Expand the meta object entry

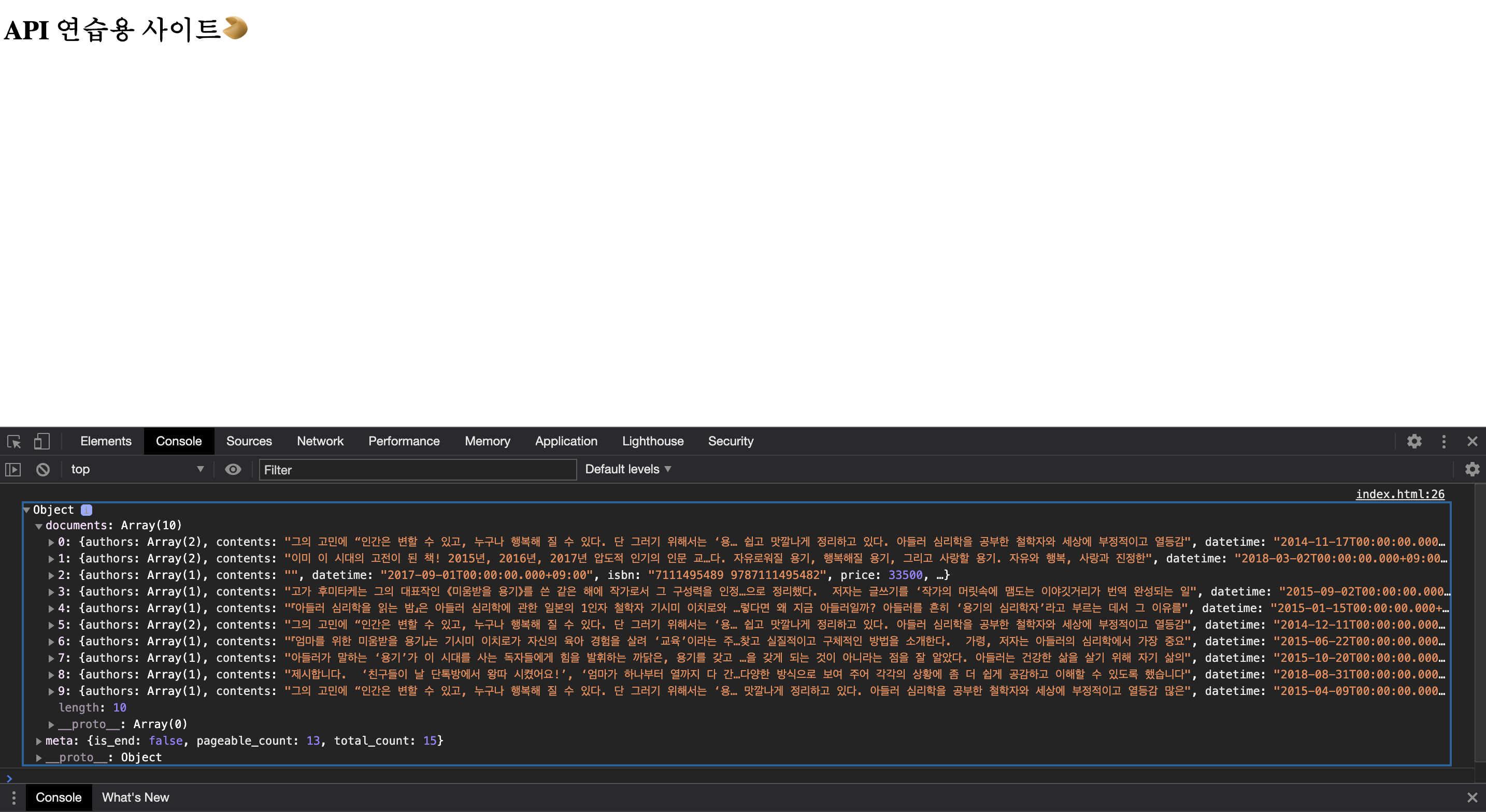pyautogui.click(x=39, y=741)
